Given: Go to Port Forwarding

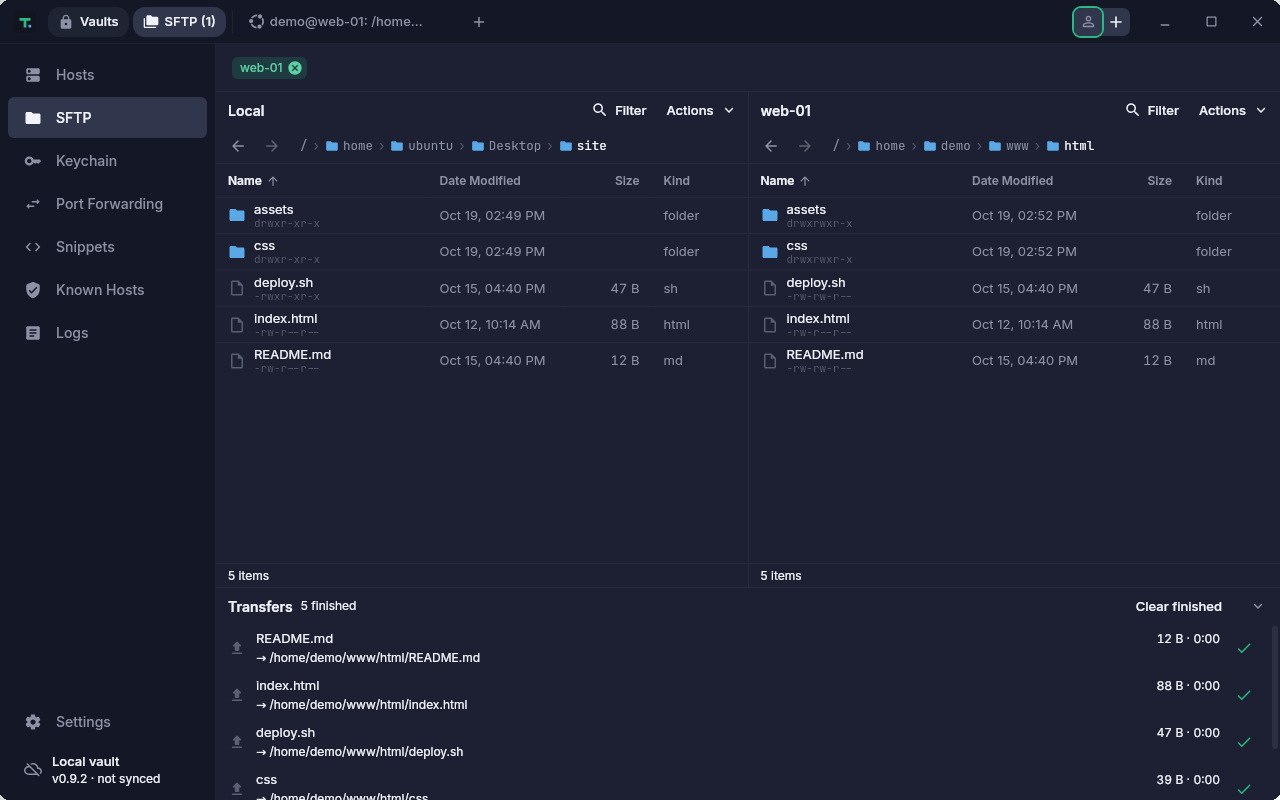Looking at the screenshot, I should click(x=107, y=204).
